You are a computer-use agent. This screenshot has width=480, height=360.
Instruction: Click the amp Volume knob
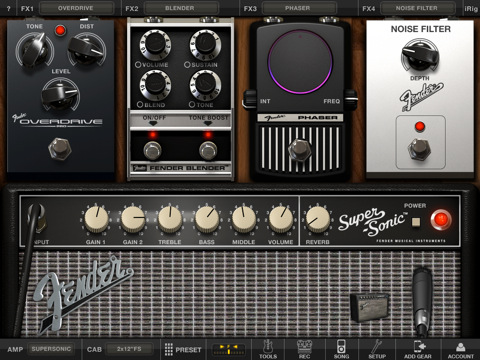pos(281,219)
